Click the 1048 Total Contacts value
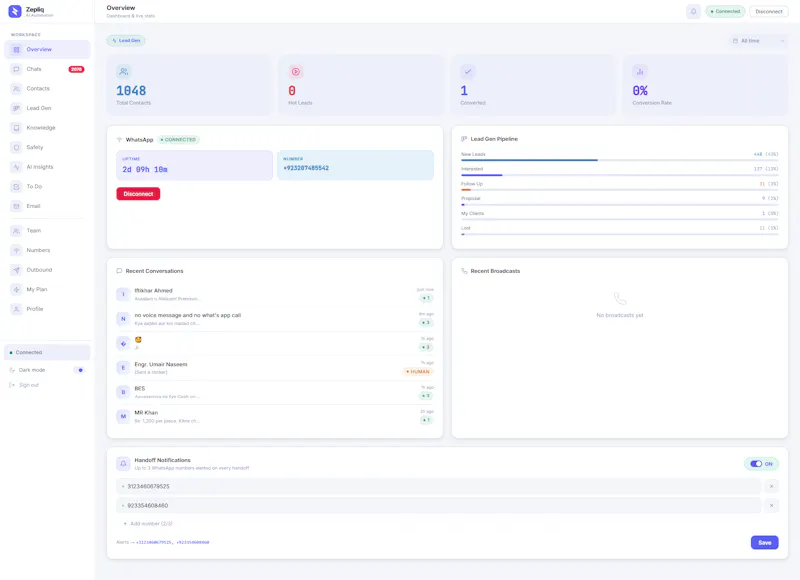 pos(131,91)
